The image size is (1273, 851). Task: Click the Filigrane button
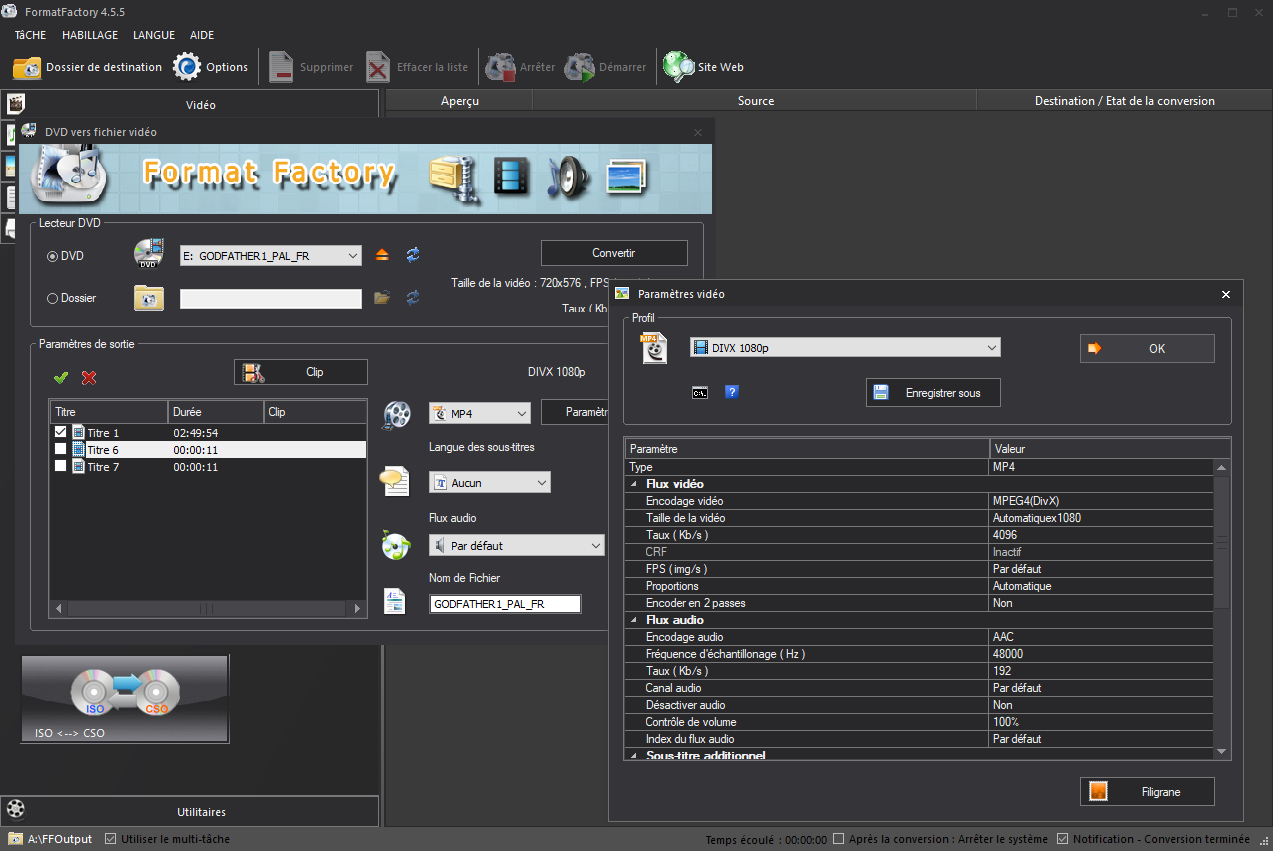(1147, 791)
